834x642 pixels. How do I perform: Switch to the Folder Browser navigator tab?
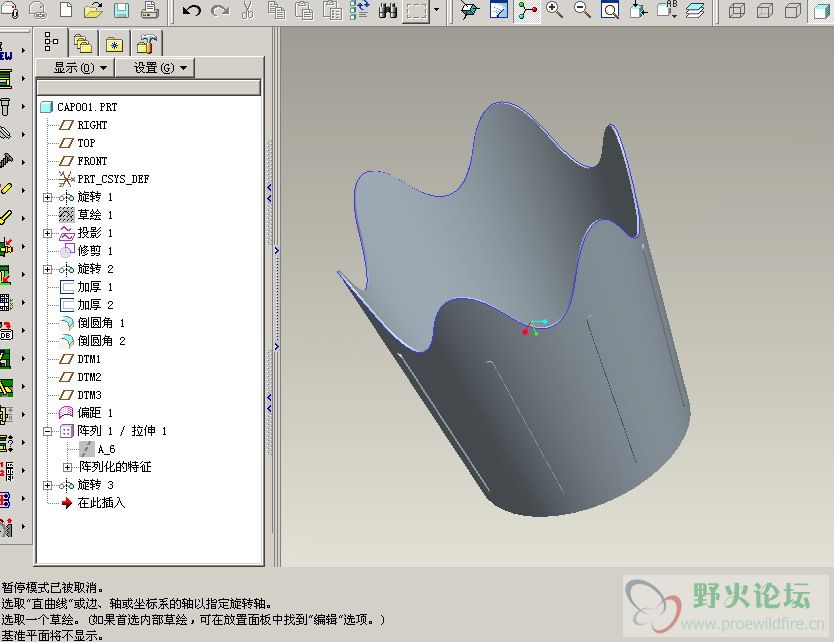point(83,43)
